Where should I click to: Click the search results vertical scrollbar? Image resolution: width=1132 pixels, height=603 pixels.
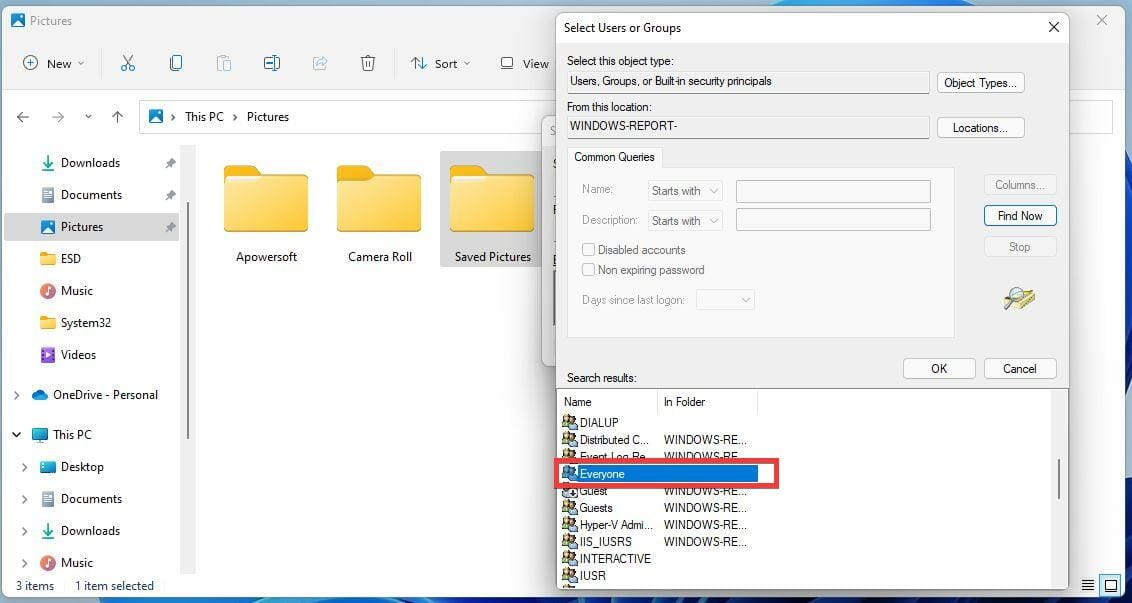click(x=1059, y=479)
